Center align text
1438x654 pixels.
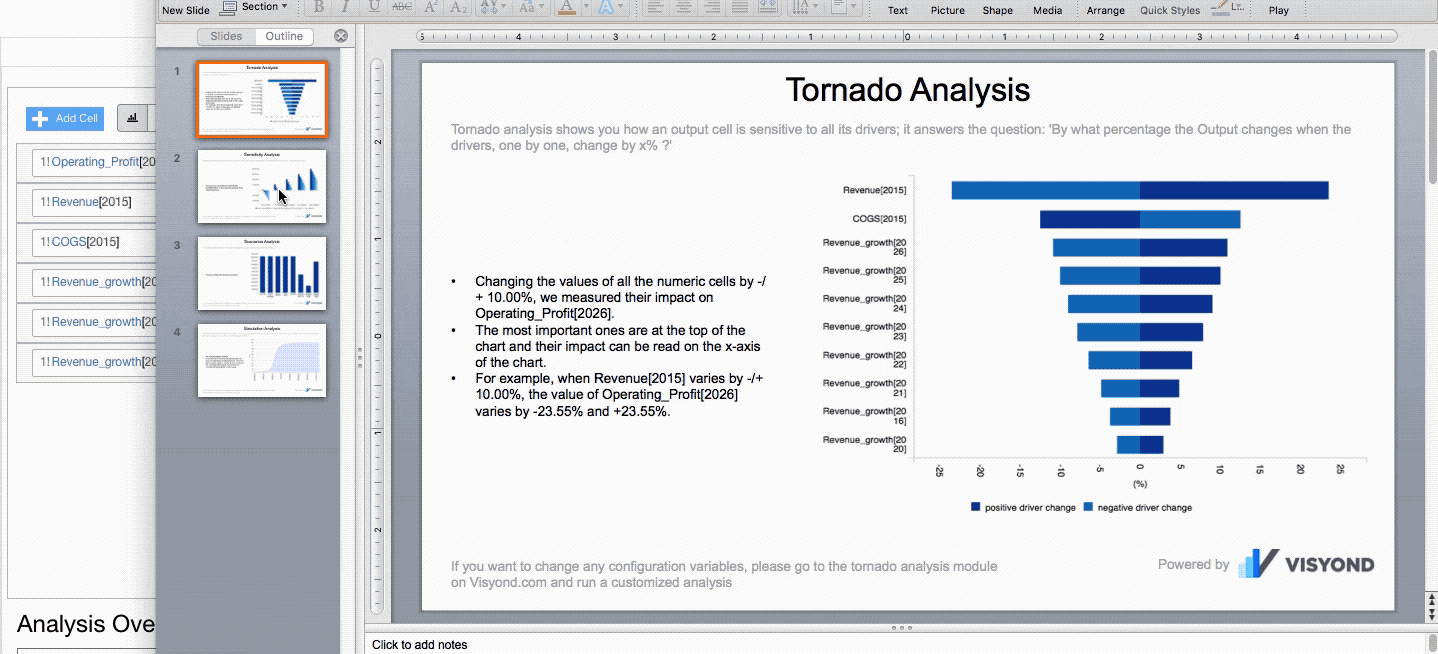tap(684, 7)
